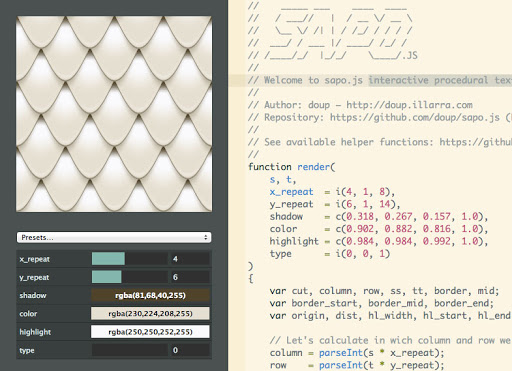Viewport: 512px width, 371px height.
Task: Click the y_repeat value field showing 6
Action: coord(190,277)
